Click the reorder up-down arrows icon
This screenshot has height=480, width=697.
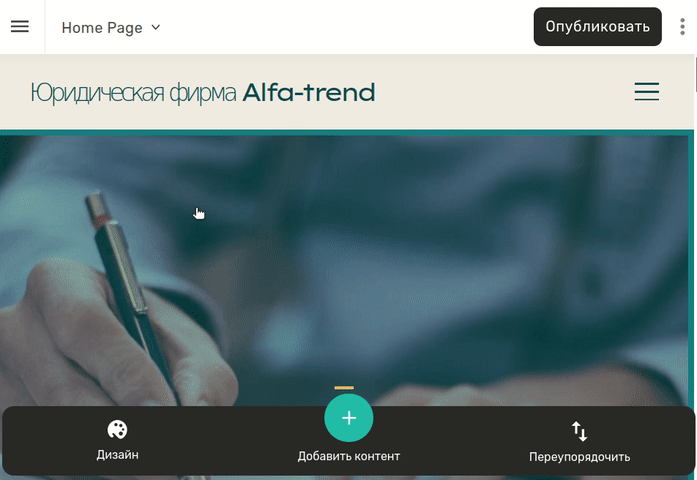580,431
